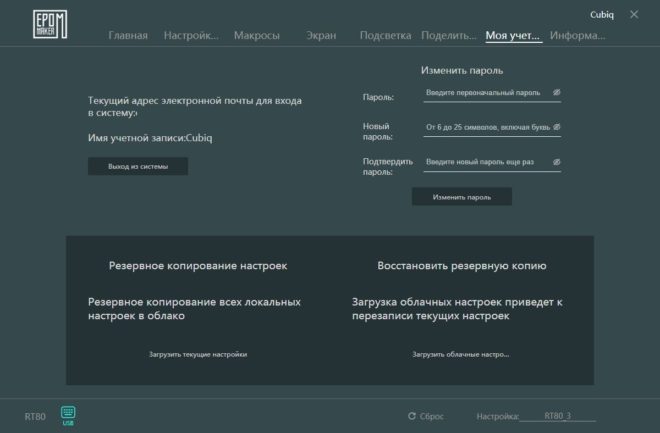This screenshot has height=433, width=660.
Task: Open the Настройка profile RT80_3 dropdown
Action: (x=557, y=416)
